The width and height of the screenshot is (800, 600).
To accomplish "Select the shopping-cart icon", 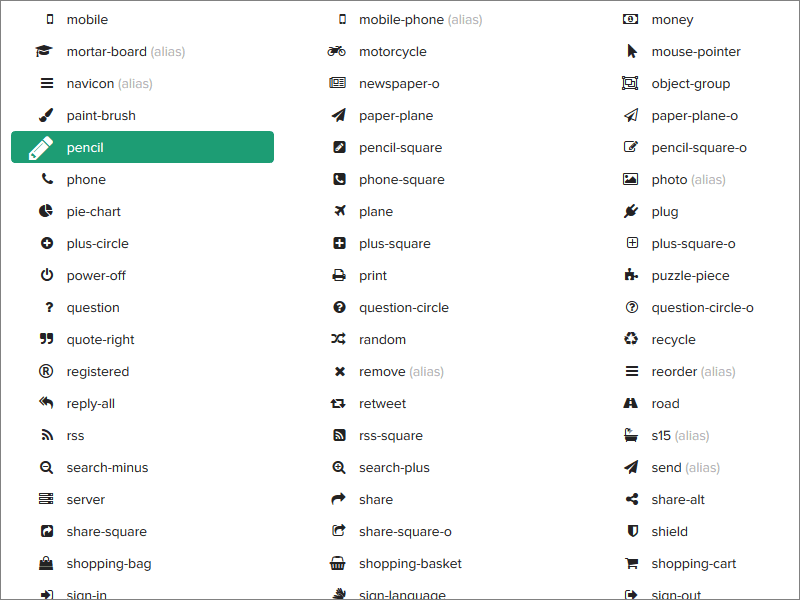I will [631, 564].
